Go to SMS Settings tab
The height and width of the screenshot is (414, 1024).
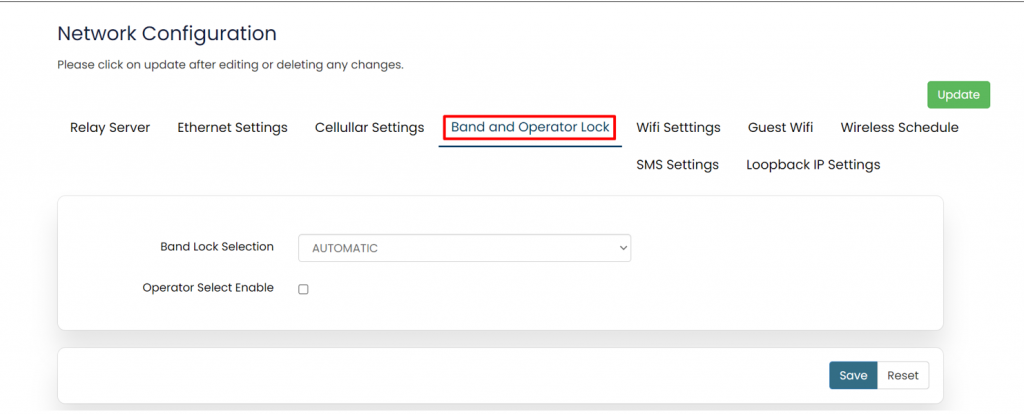point(677,164)
